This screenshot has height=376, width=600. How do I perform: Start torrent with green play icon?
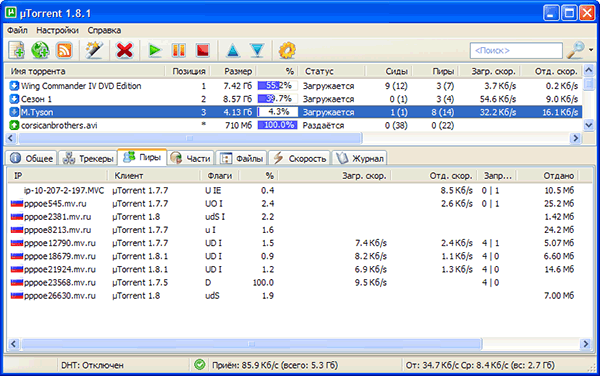pyautogui.click(x=155, y=50)
